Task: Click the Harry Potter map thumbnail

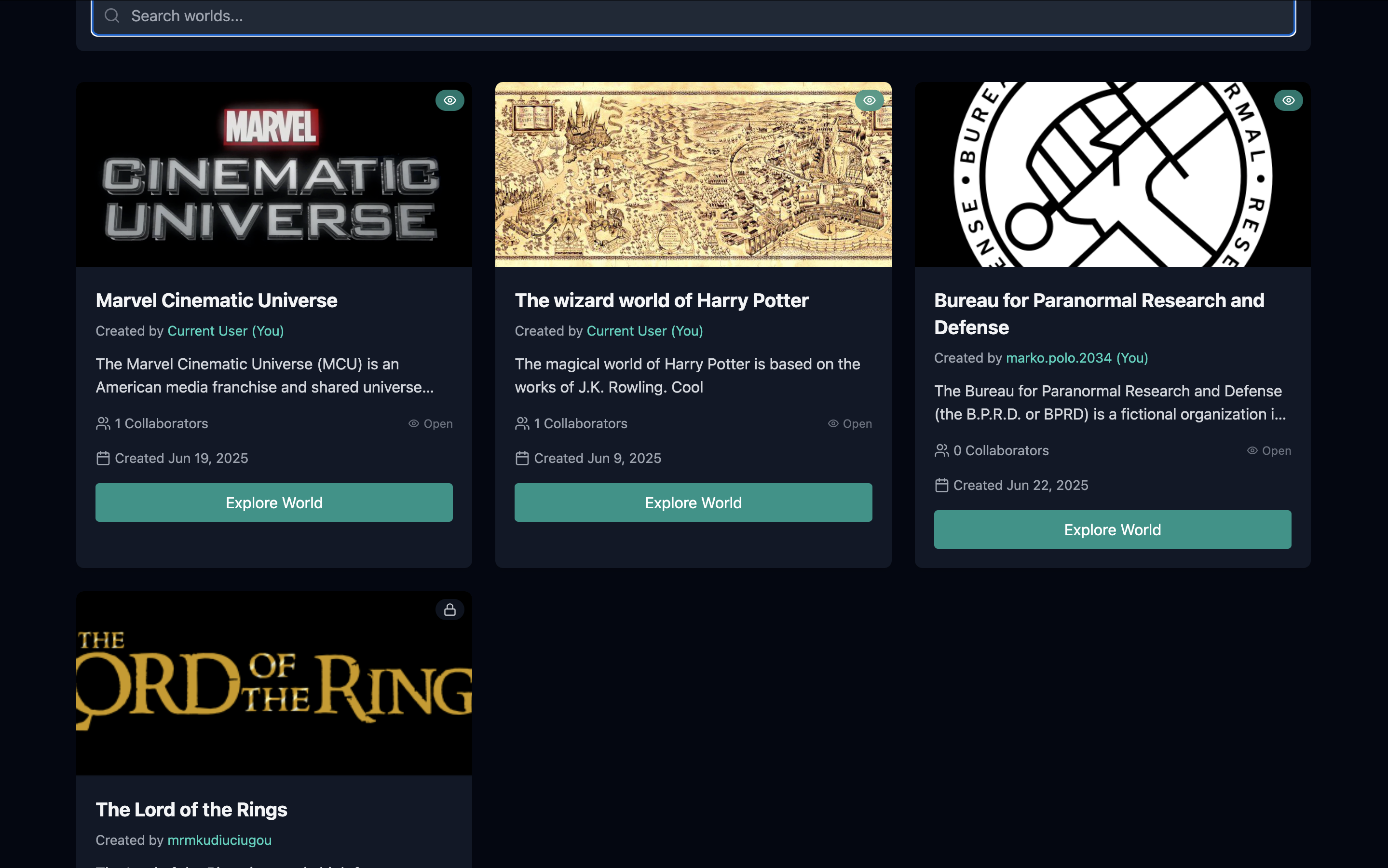Action: (x=693, y=175)
